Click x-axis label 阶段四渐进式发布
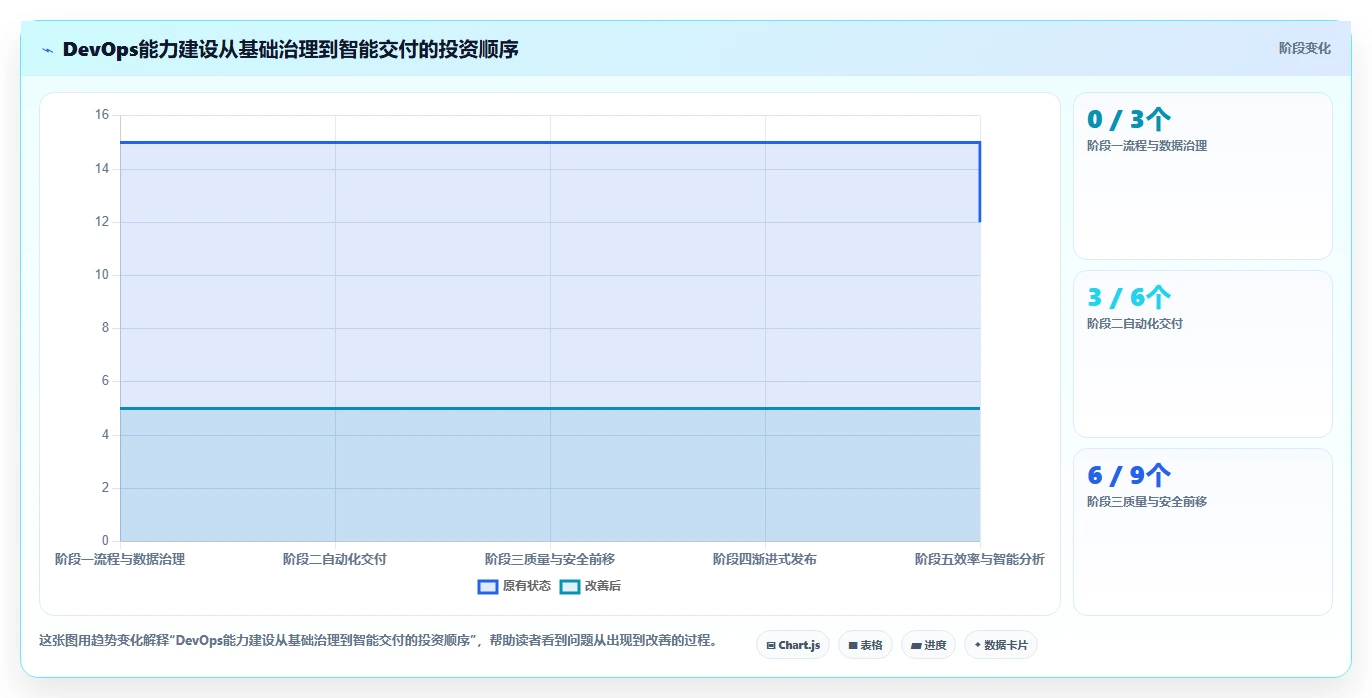 coord(765,559)
